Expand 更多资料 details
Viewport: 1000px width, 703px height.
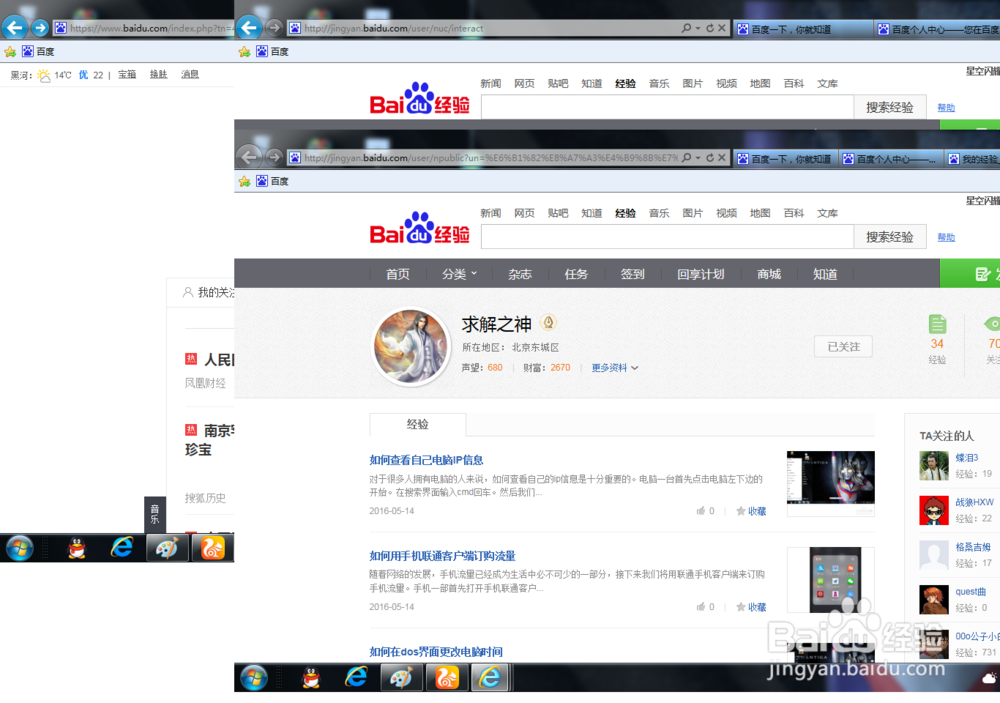pyautogui.click(x=615, y=367)
